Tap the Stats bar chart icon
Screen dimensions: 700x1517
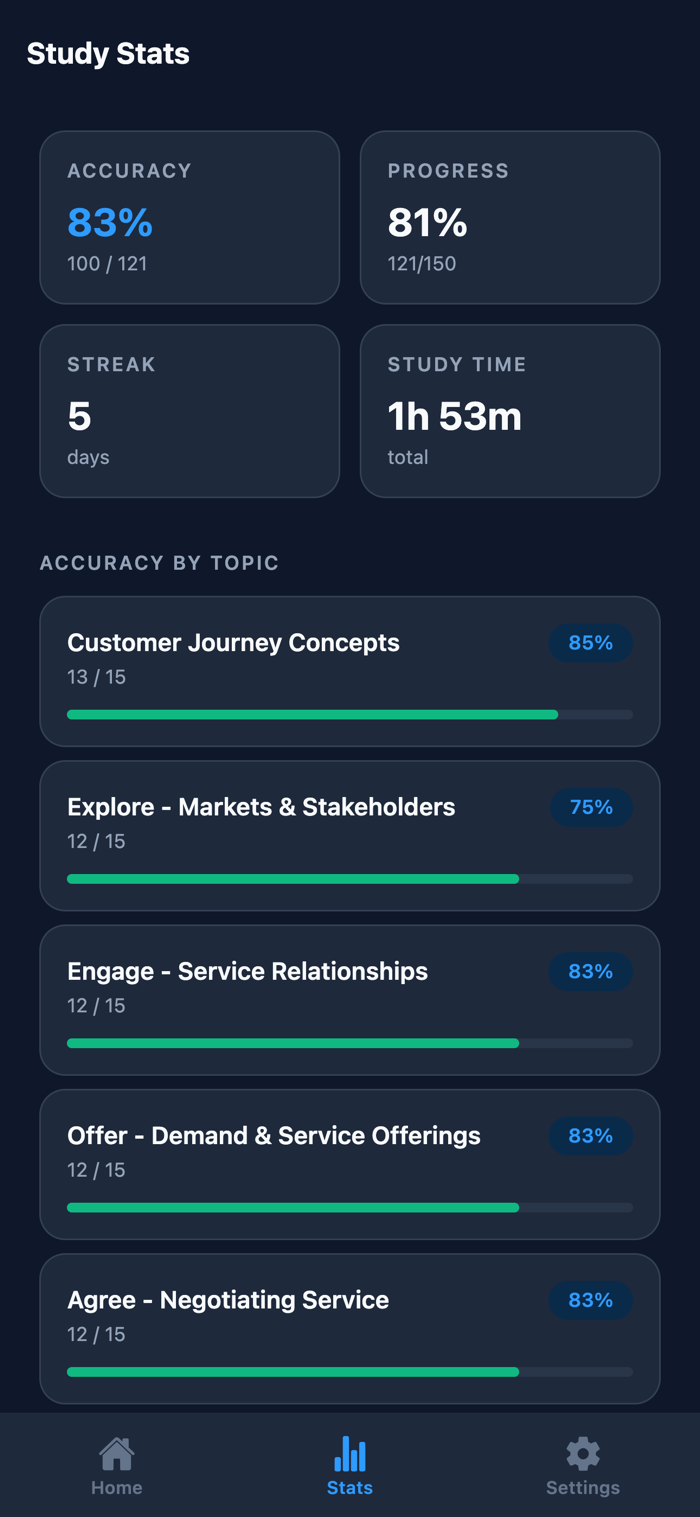click(349, 1453)
